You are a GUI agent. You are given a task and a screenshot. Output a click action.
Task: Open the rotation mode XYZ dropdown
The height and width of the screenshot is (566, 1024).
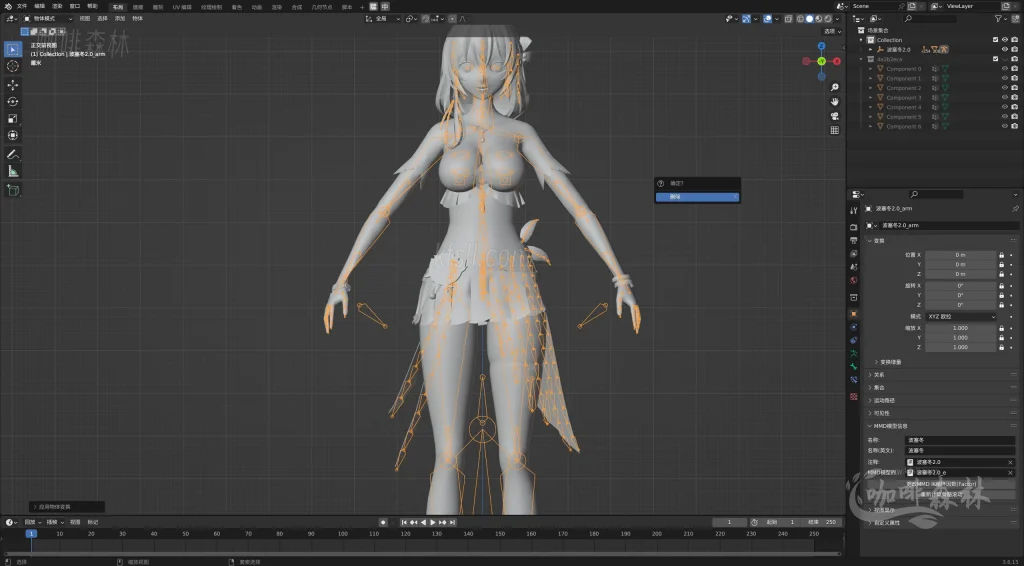pyautogui.click(x=961, y=317)
